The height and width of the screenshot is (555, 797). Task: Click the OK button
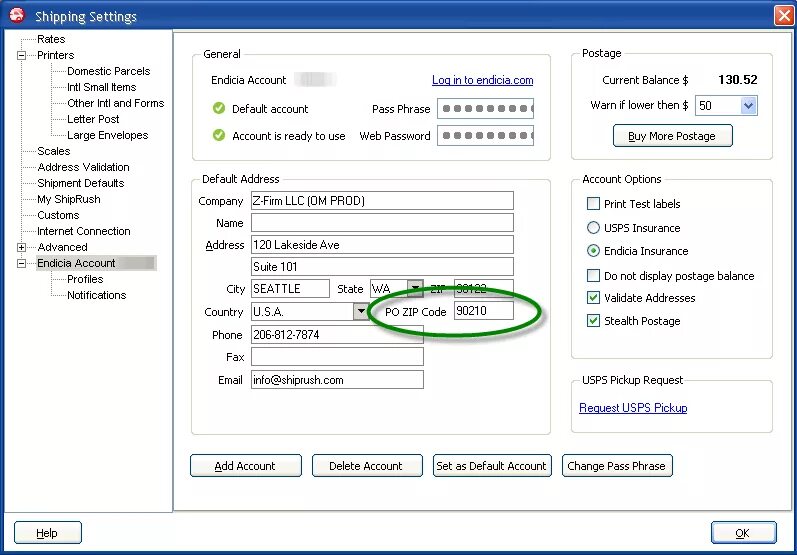(743, 533)
